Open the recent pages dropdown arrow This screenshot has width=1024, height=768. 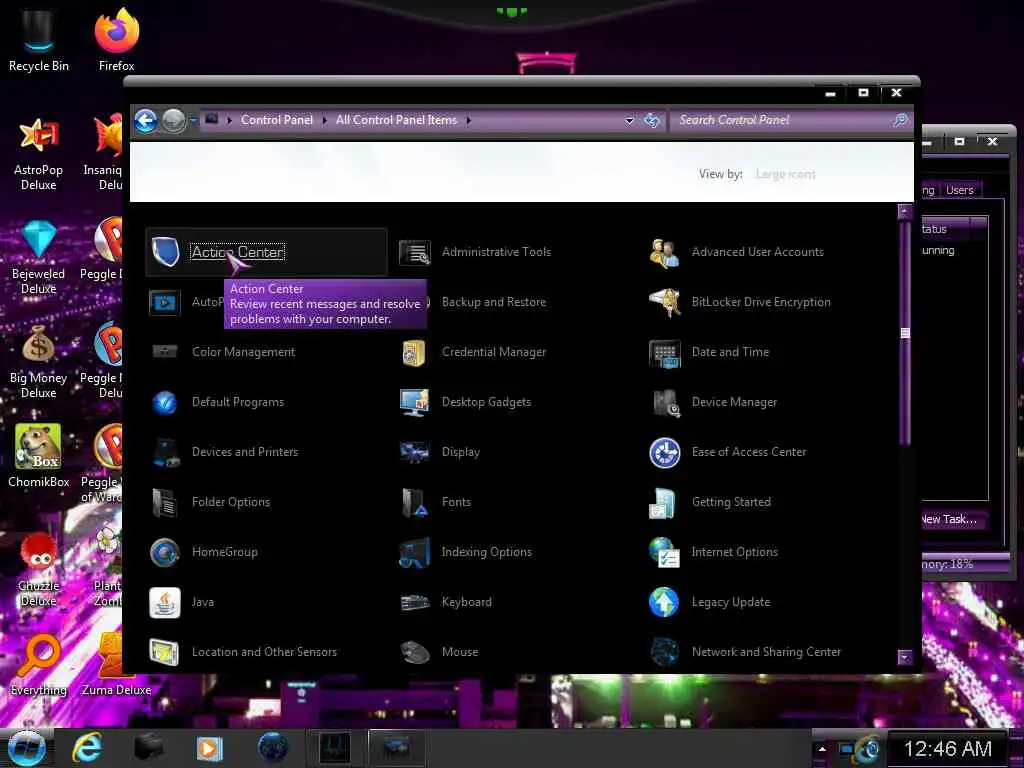pyautogui.click(x=193, y=121)
